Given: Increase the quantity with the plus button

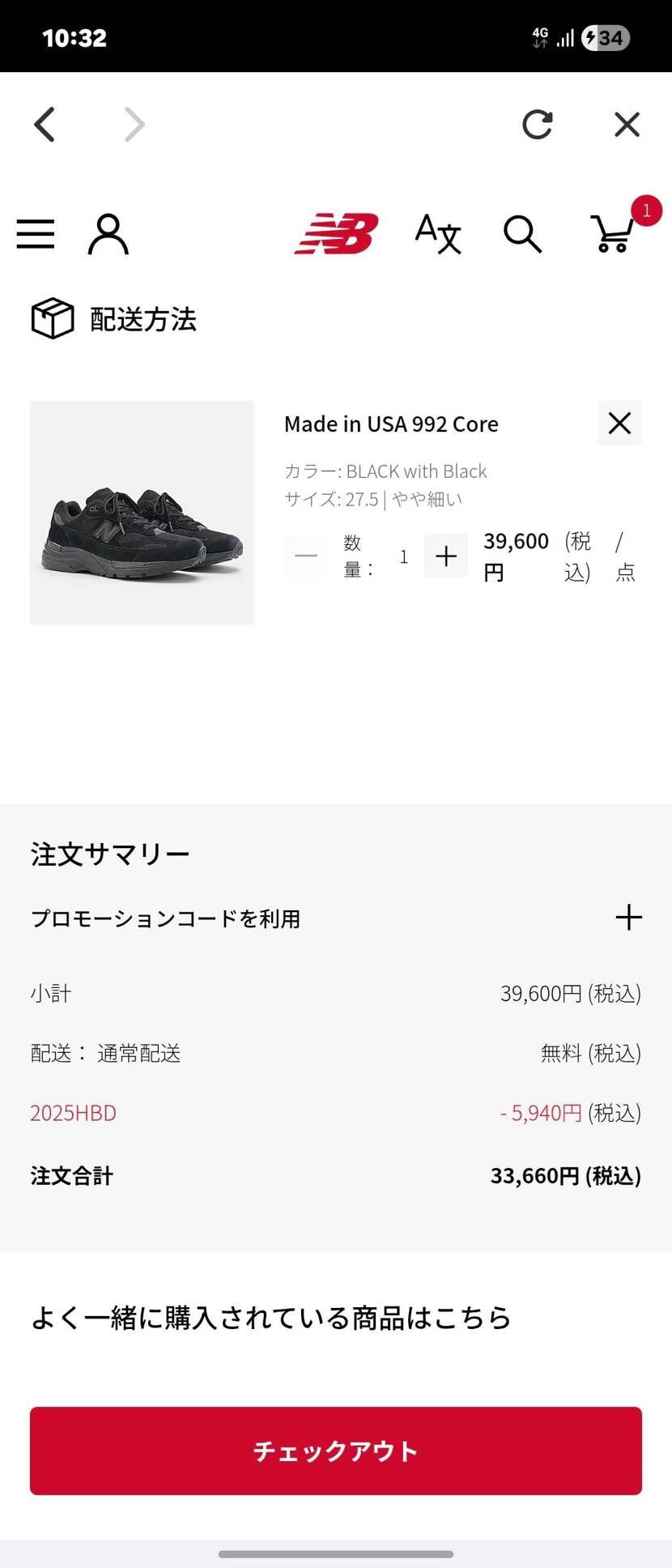Looking at the screenshot, I should click(446, 556).
